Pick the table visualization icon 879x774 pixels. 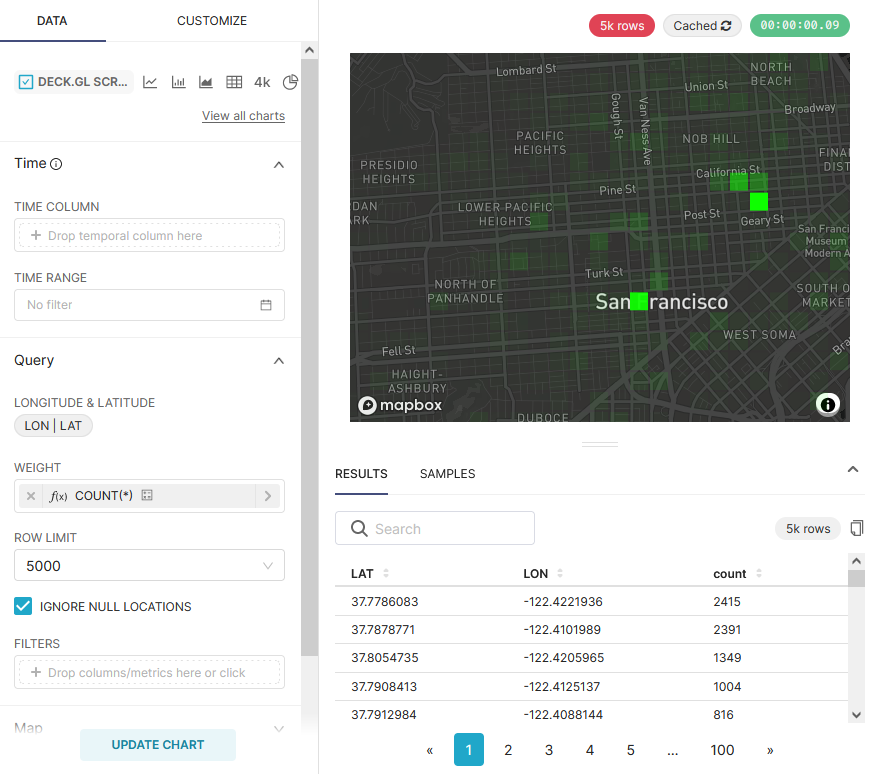pos(234,82)
